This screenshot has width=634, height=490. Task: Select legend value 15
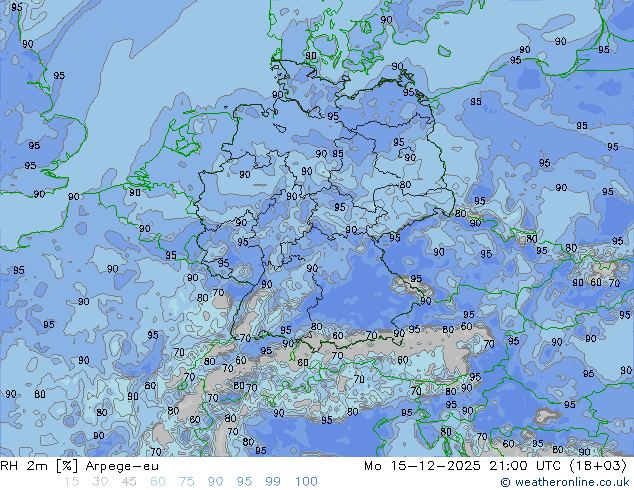pyautogui.click(x=71, y=482)
